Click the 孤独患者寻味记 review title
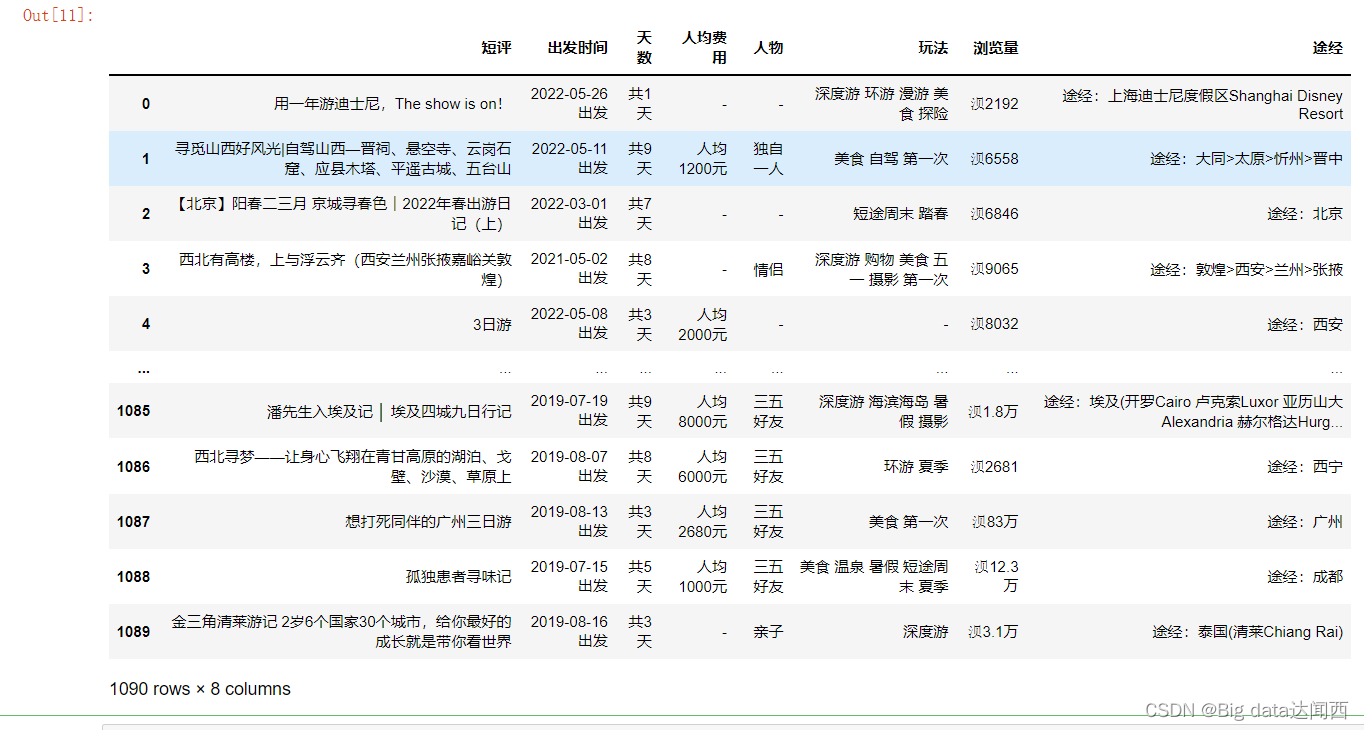Screen dimensions: 1364x730 pyautogui.click(x=458, y=577)
